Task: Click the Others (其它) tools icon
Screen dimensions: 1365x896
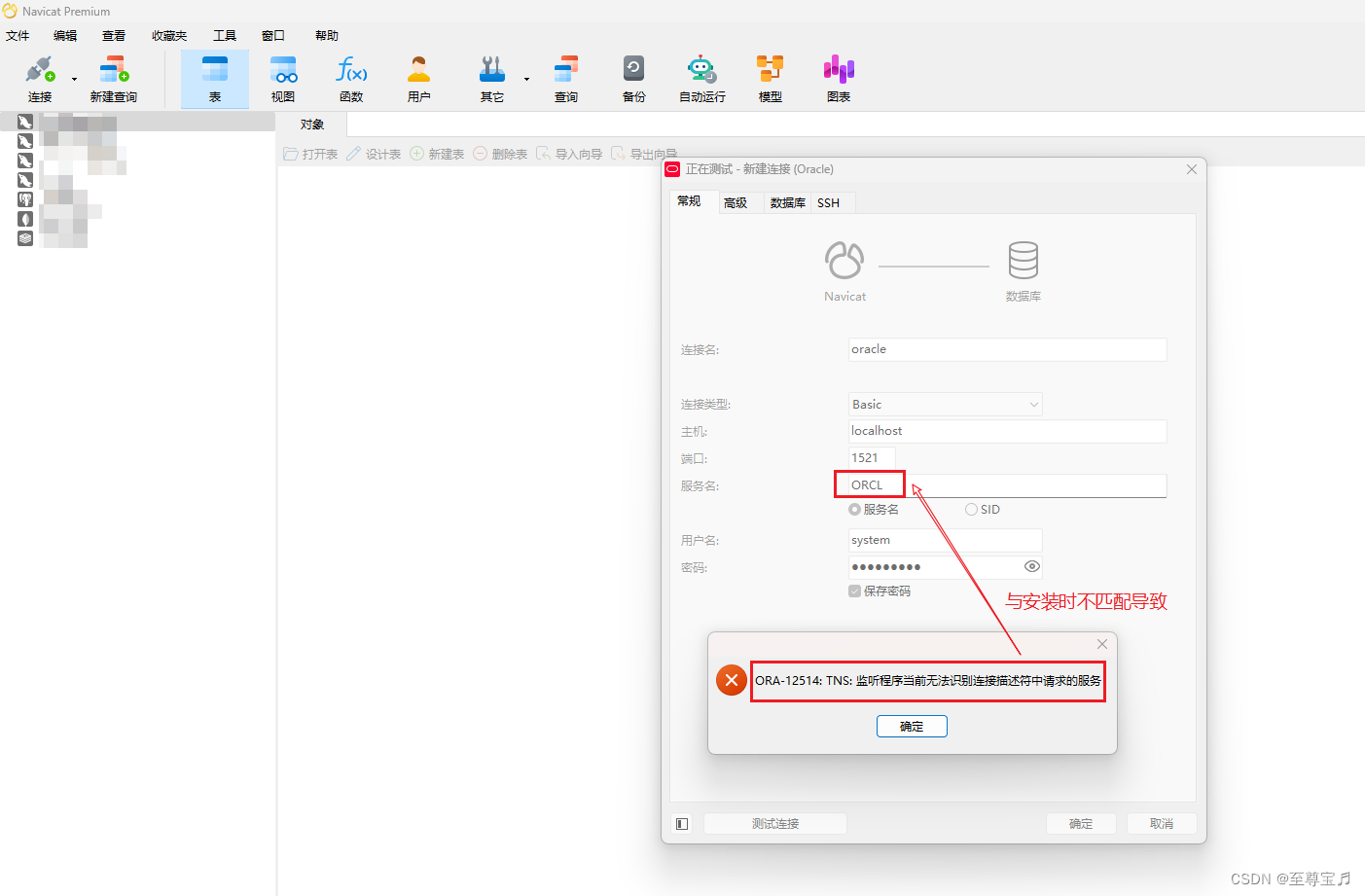Action: 492,79
